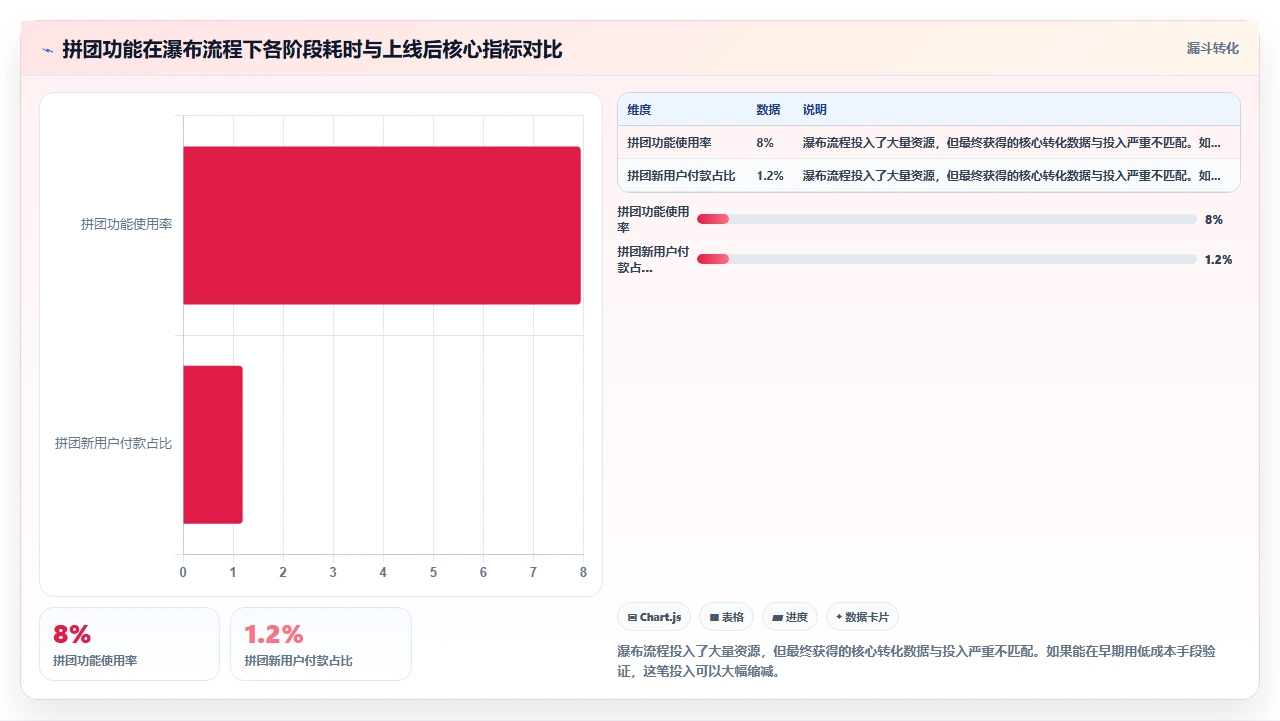1280x721 pixels.
Task: Click the 8% value beside the progress bar
Action: 1214,219
